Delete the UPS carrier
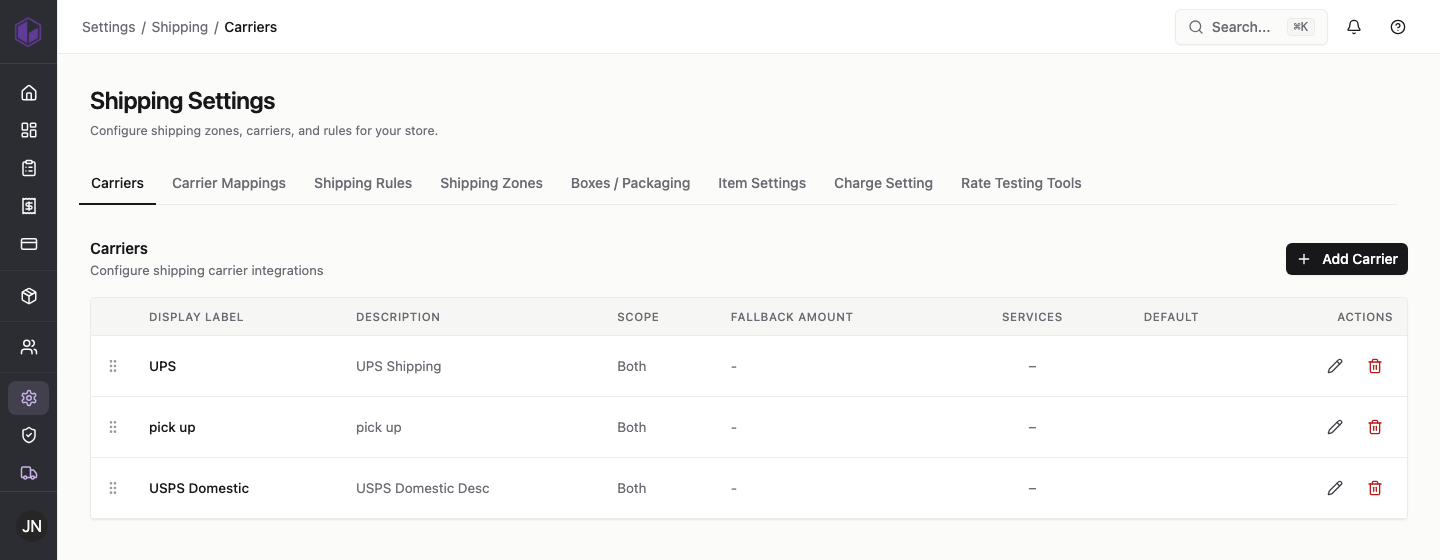 1375,366
